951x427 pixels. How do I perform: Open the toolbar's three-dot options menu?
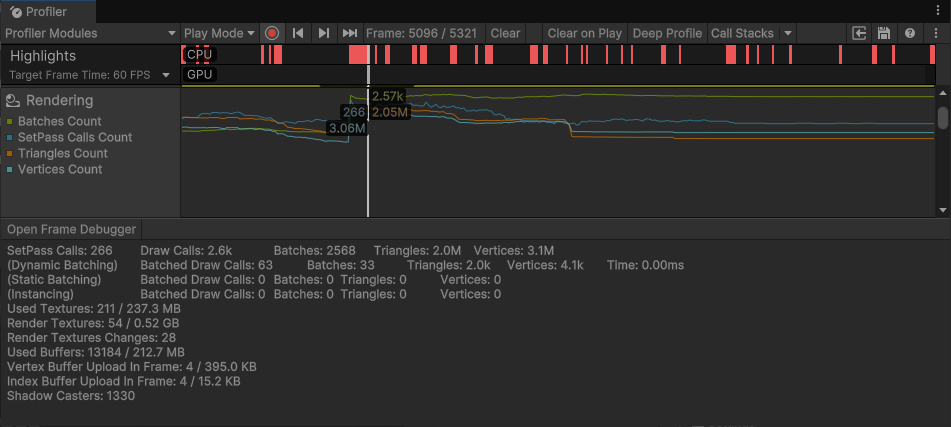coord(936,33)
